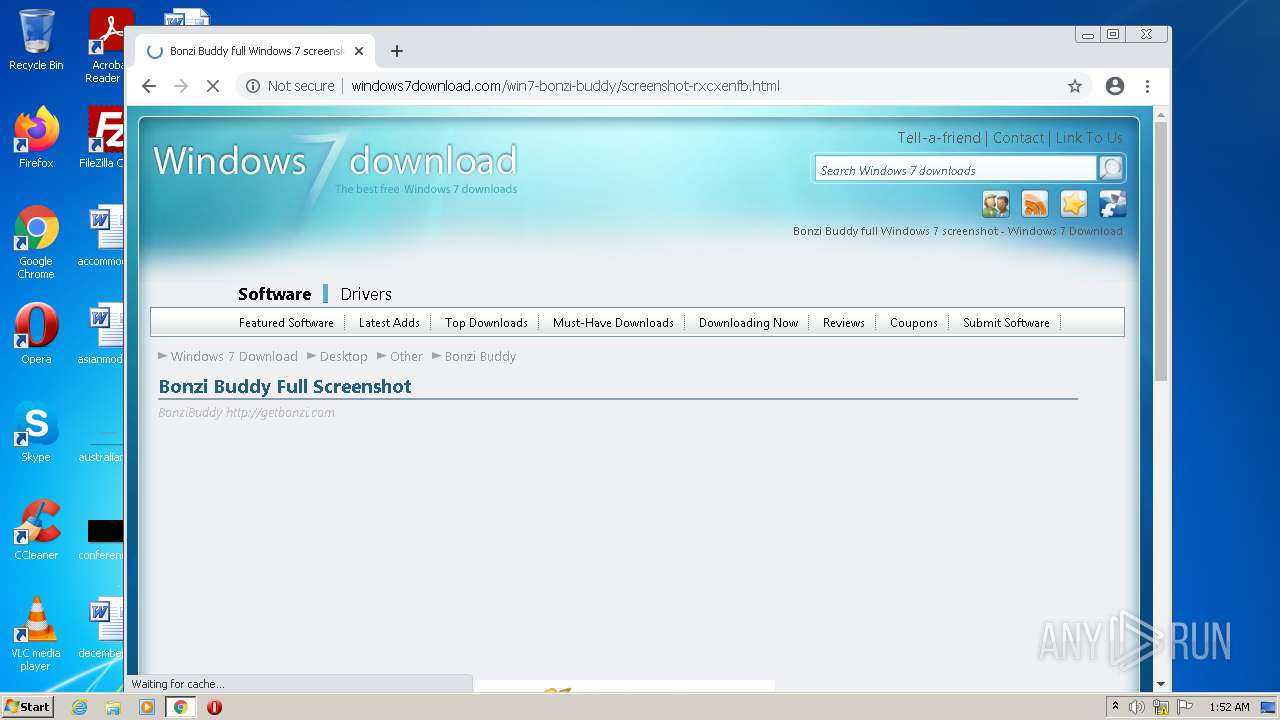1280x720 pixels.
Task: Click the Contact link
Action: (1018, 138)
